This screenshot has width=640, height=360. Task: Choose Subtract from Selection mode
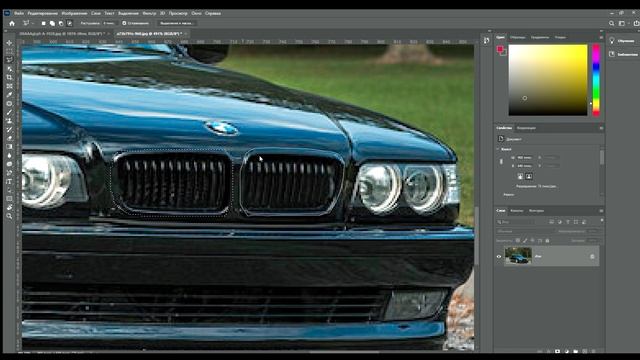pos(61,23)
